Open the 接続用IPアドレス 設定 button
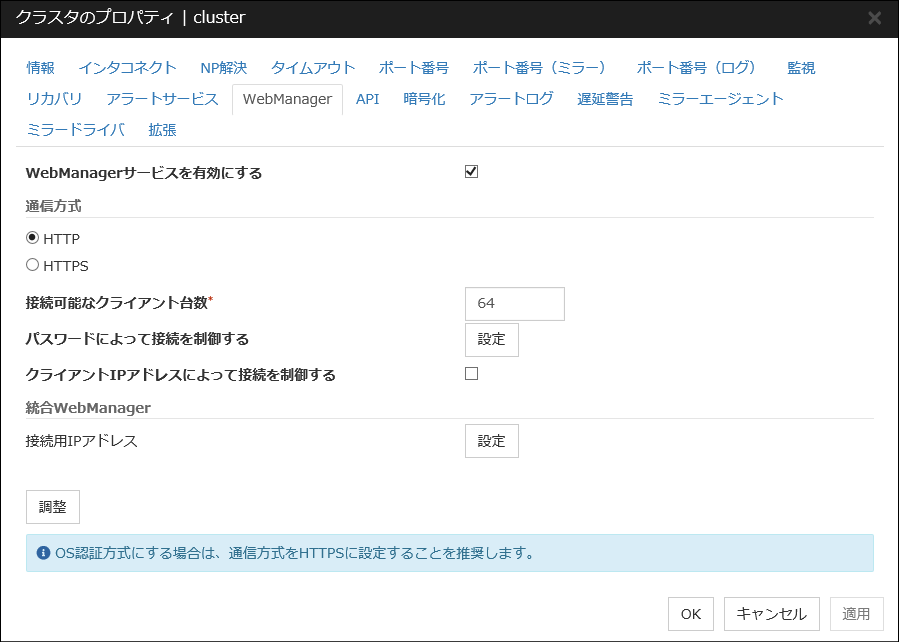899x642 pixels. 491,441
